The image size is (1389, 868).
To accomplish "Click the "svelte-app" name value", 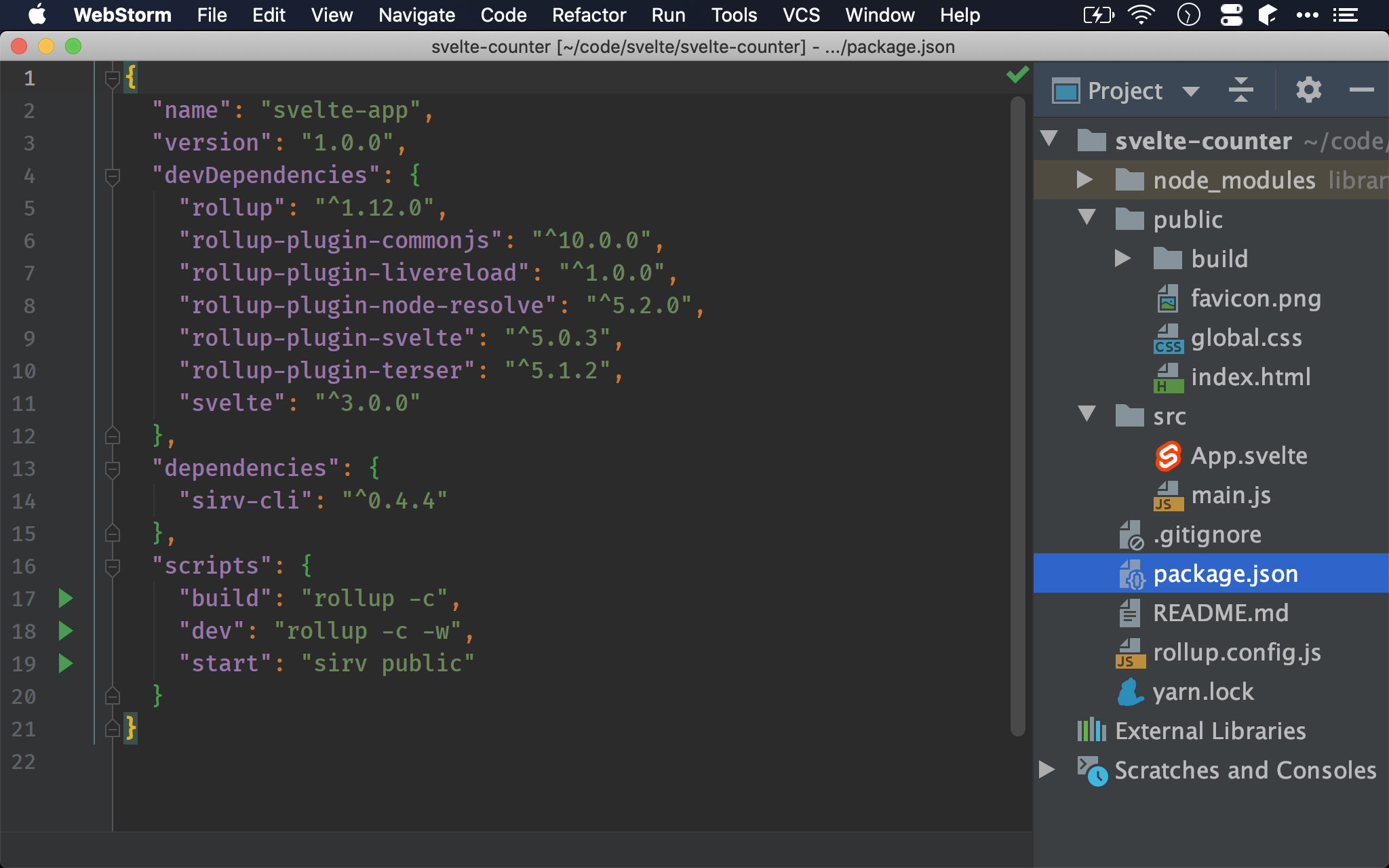I will tap(341, 111).
